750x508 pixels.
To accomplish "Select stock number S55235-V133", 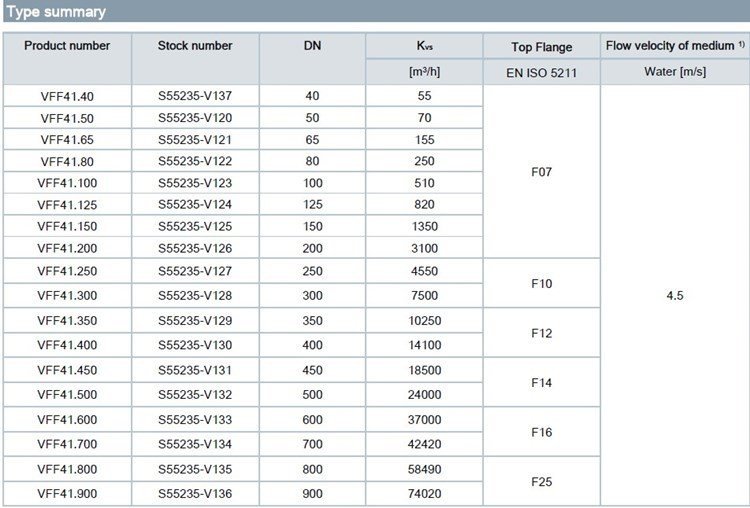I will (195, 420).
